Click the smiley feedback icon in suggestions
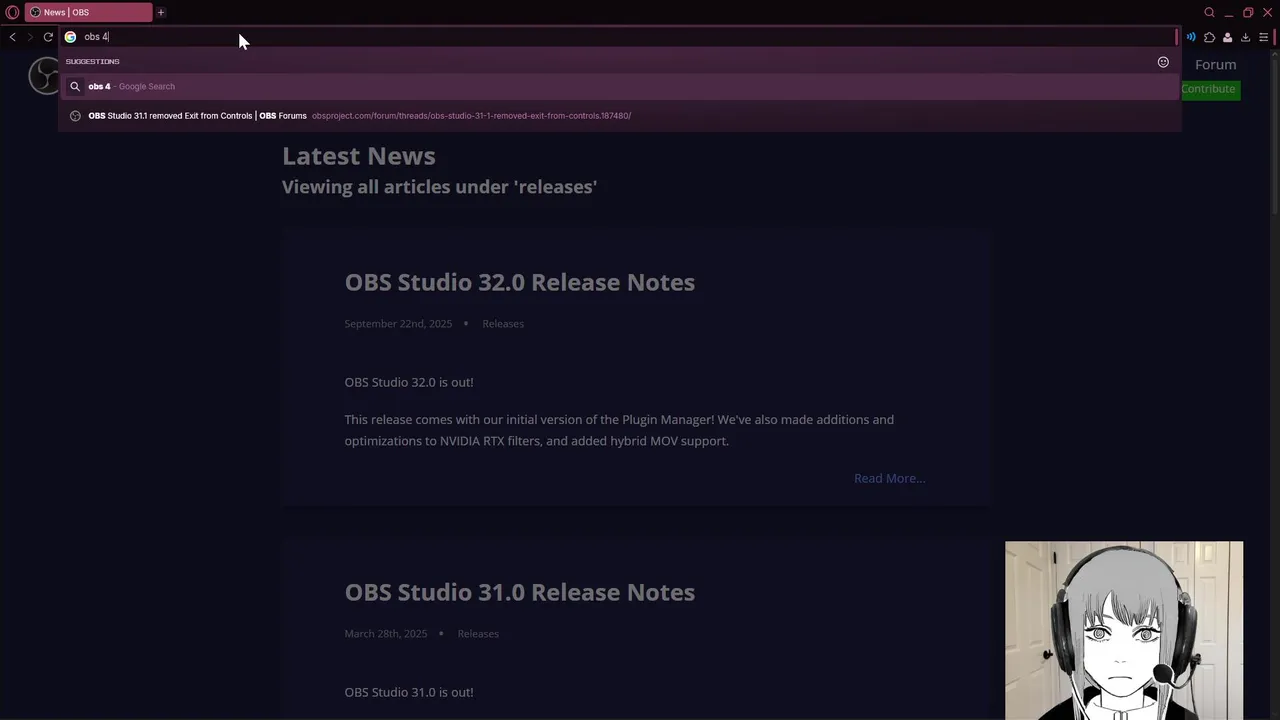This screenshot has width=1280, height=720. [1163, 62]
